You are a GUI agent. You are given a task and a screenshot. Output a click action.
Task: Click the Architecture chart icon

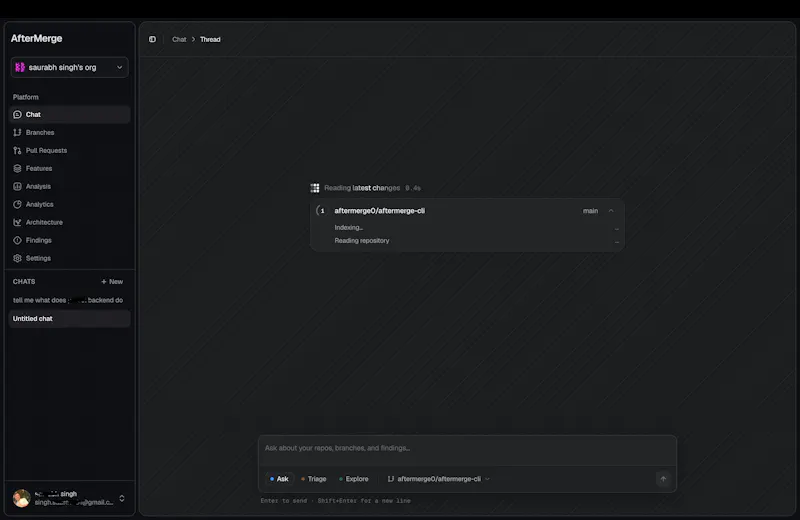tap(17, 222)
